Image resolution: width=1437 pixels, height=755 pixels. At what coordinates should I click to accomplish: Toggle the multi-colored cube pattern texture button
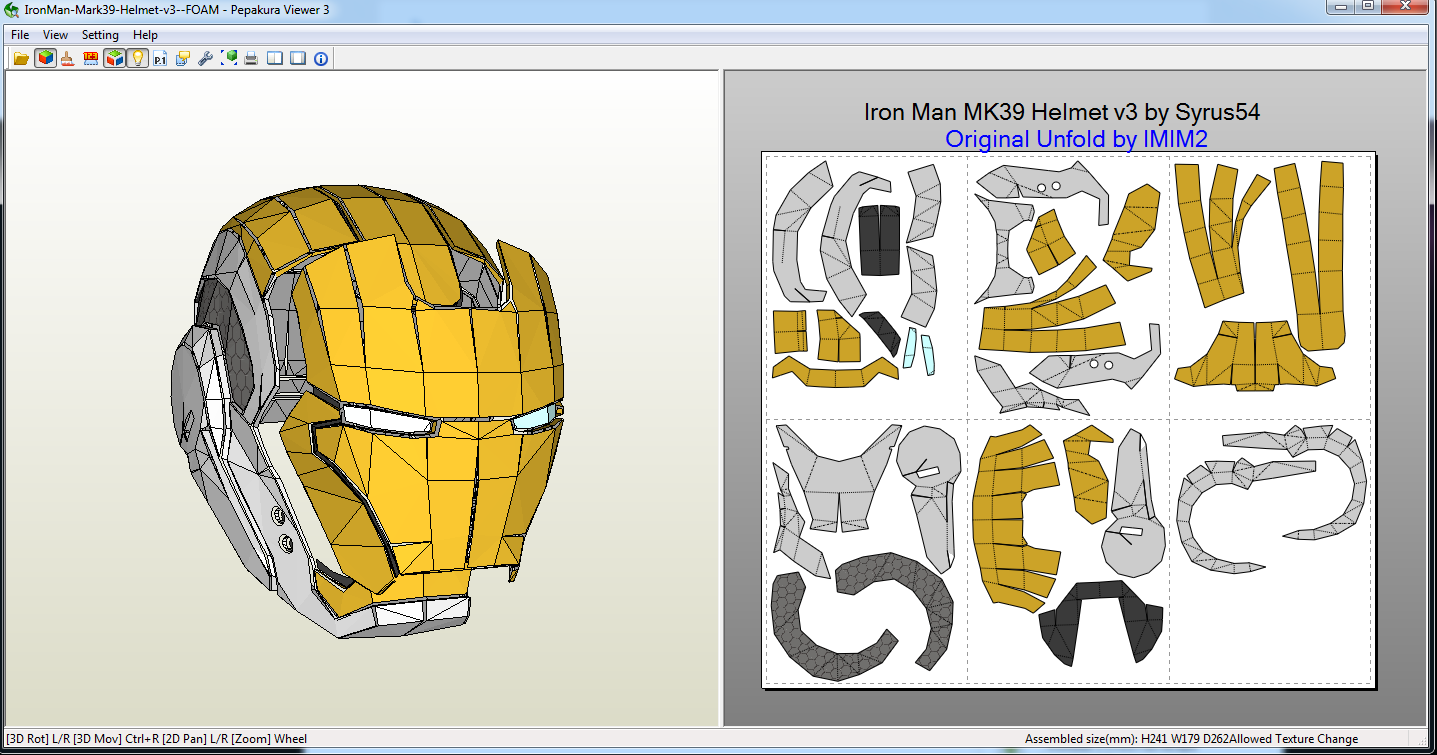(114, 58)
